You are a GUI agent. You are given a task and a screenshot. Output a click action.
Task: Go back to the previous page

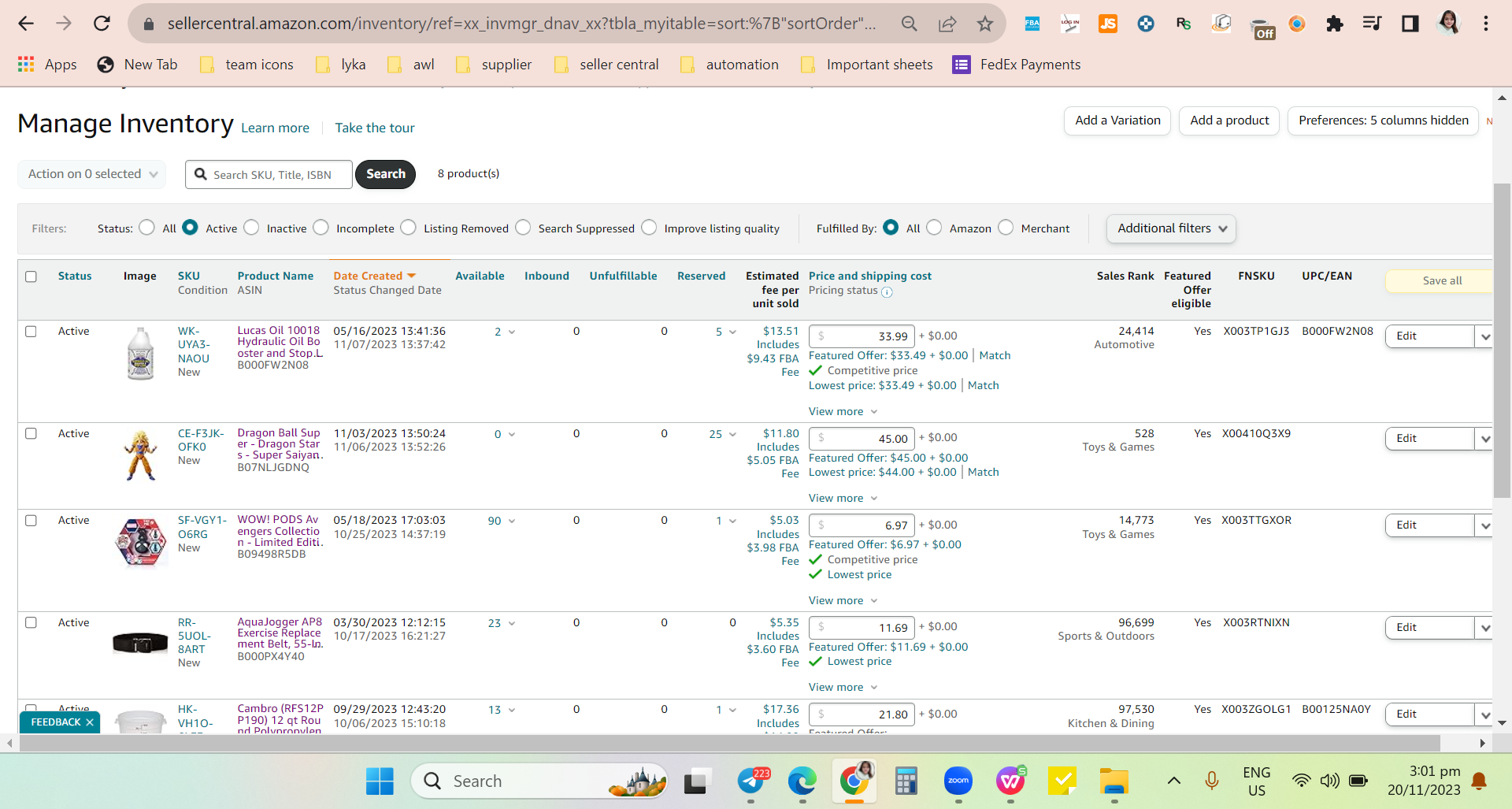click(x=26, y=24)
